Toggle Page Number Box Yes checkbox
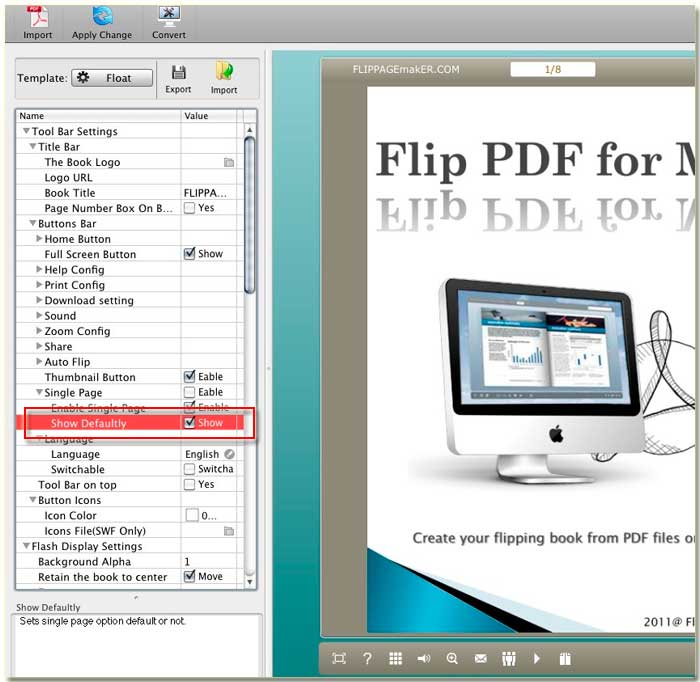 pos(189,208)
